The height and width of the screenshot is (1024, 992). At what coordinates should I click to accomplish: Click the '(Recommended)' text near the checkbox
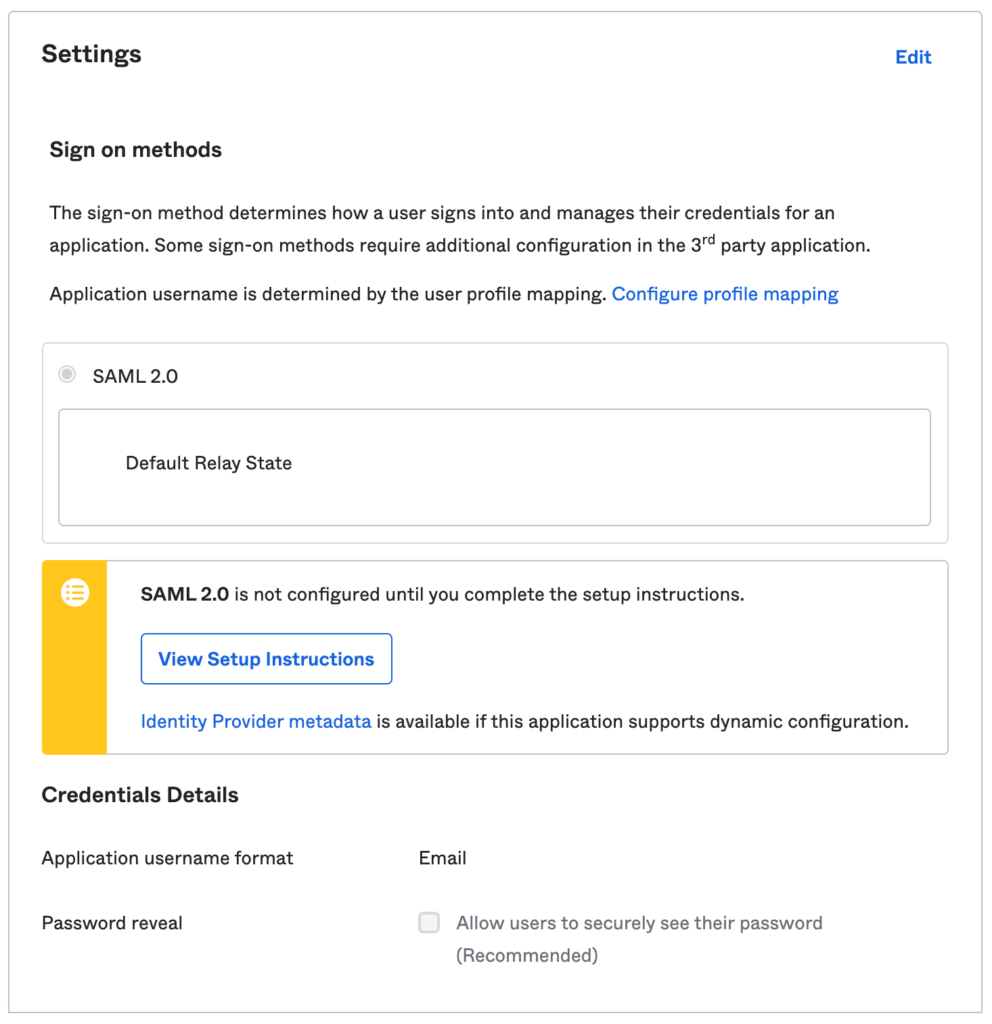[527, 955]
